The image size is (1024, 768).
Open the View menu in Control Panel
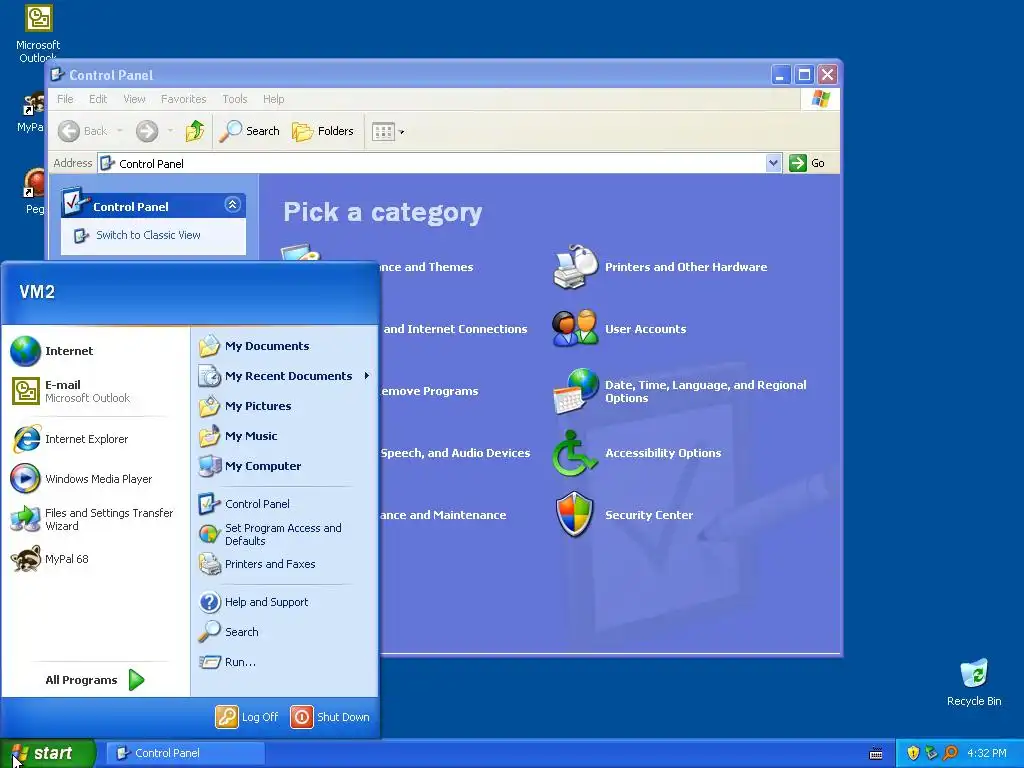pos(134,99)
